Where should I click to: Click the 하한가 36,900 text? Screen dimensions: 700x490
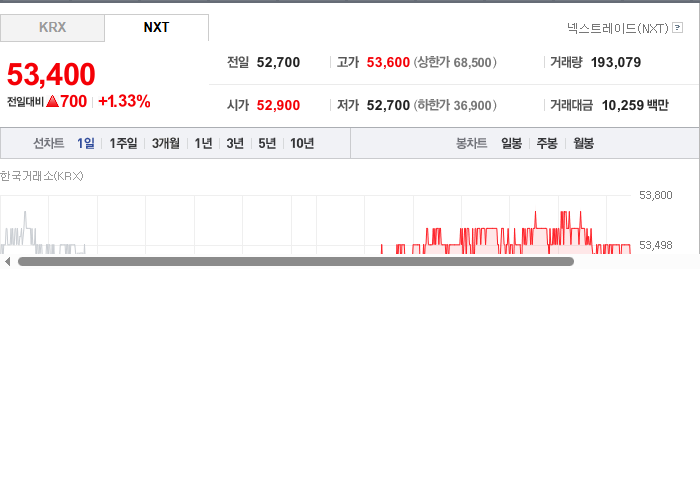tap(455, 105)
